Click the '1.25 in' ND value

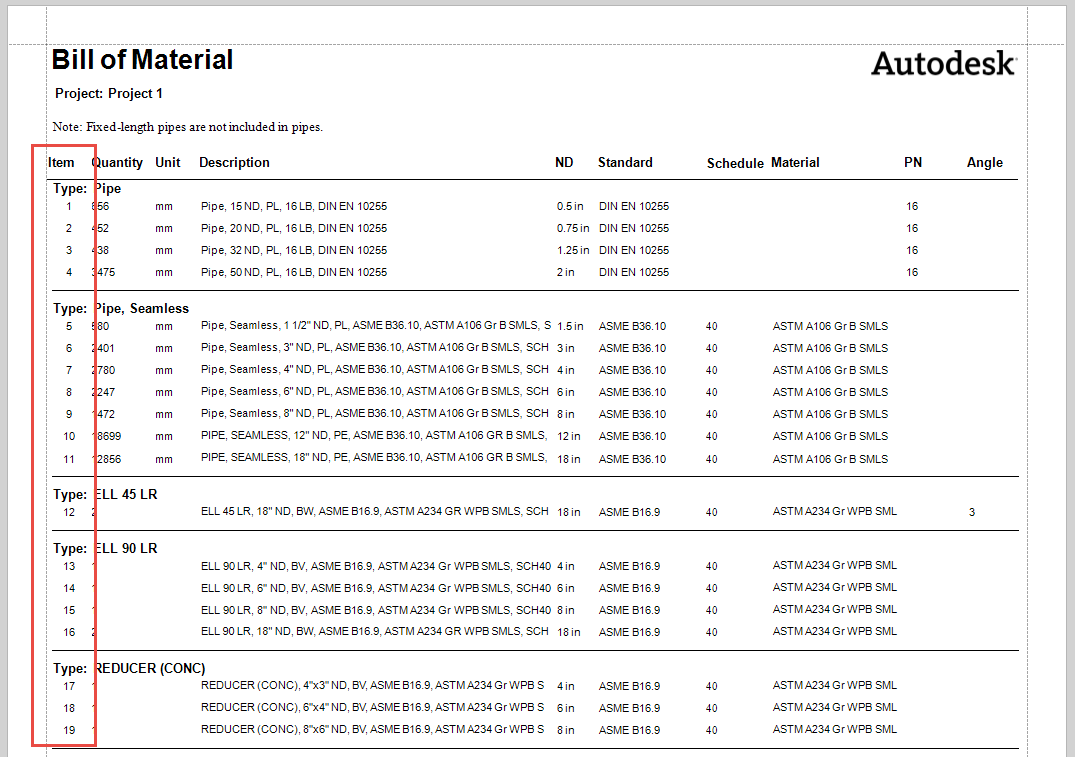pos(573,250)
